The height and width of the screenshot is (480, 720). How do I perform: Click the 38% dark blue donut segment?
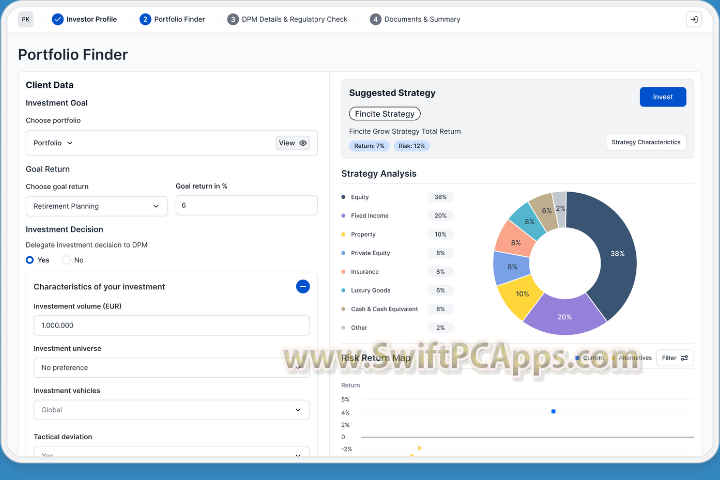pyautogui.click(x=618, y=254)
